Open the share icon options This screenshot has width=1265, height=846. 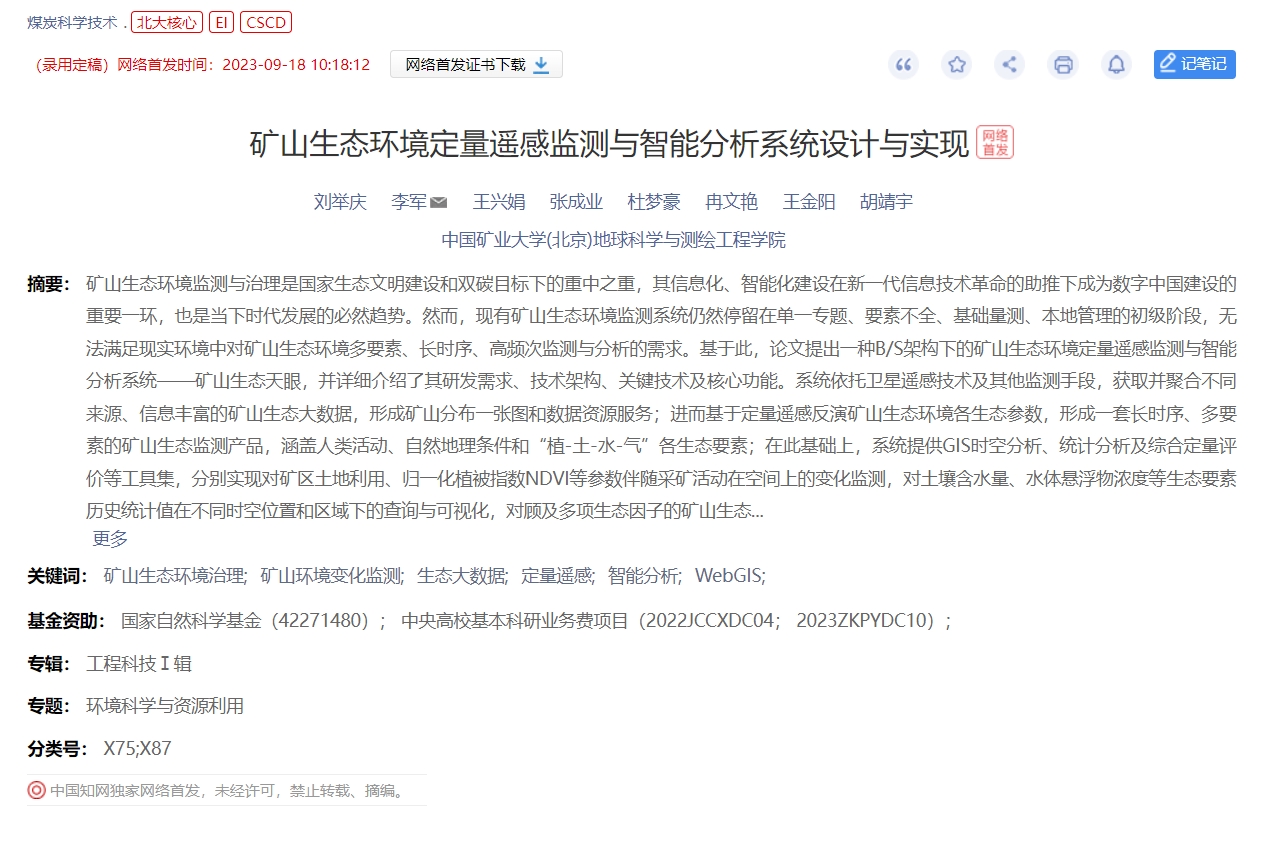pyautogui.click(x=1010, y=65)
